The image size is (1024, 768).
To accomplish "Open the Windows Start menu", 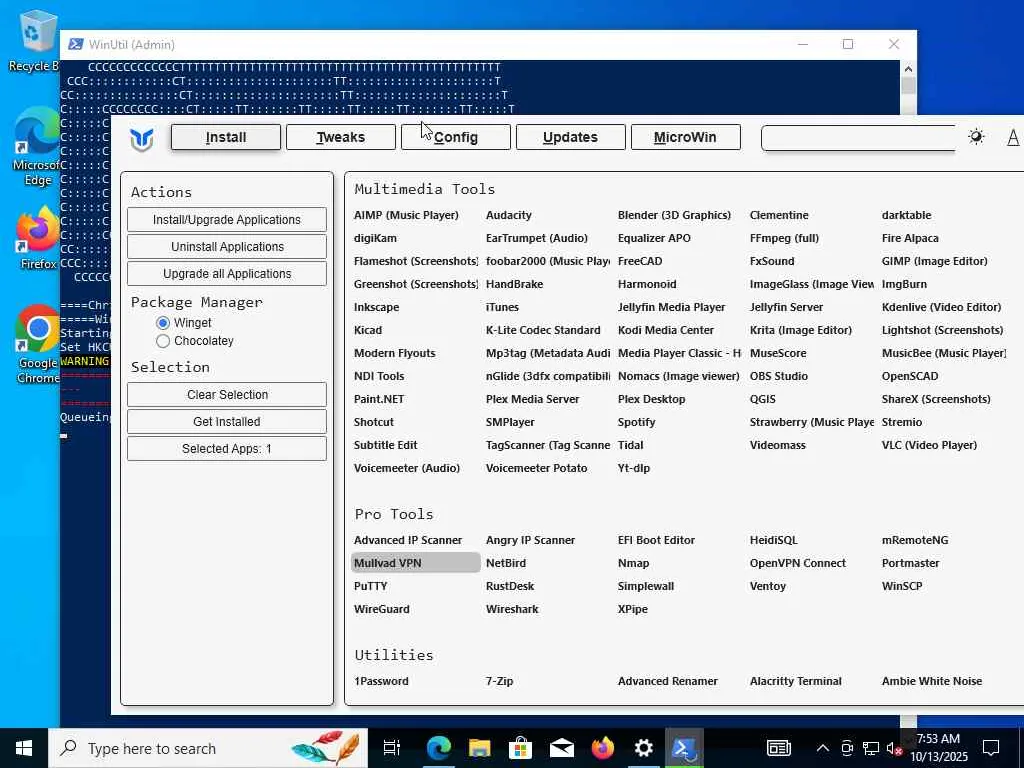I will pyautogui.click(x=24, y=748).
